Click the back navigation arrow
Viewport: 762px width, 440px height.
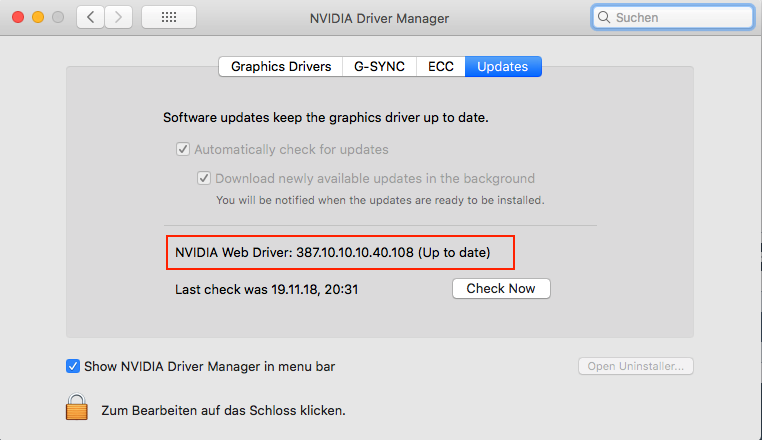pos(91,17)
